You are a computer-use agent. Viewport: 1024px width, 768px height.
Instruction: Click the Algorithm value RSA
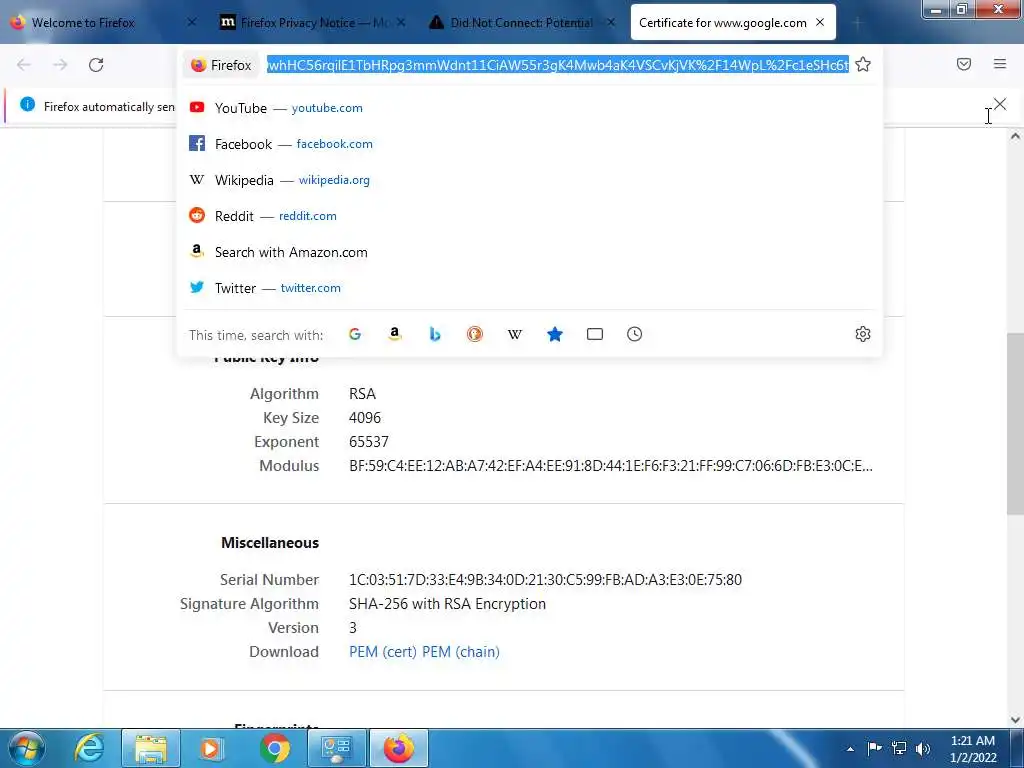click(x=362, y=394)
